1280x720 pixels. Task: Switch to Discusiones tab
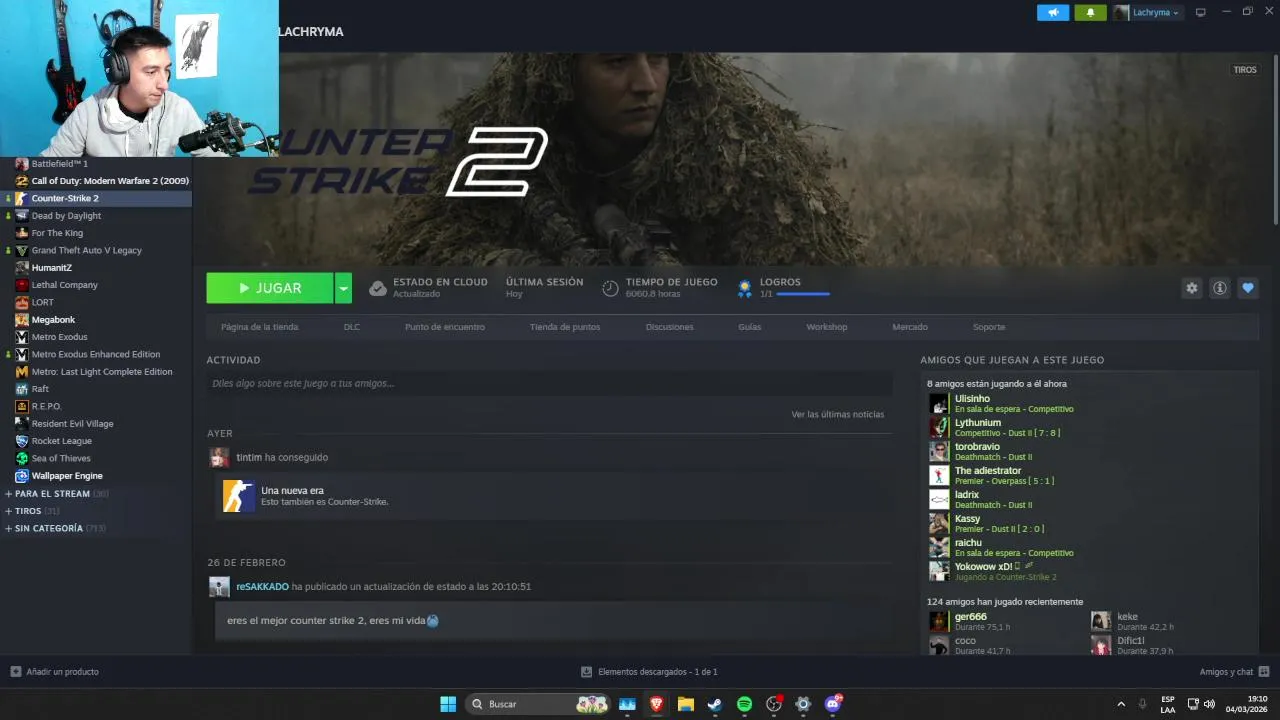point(670,327)
